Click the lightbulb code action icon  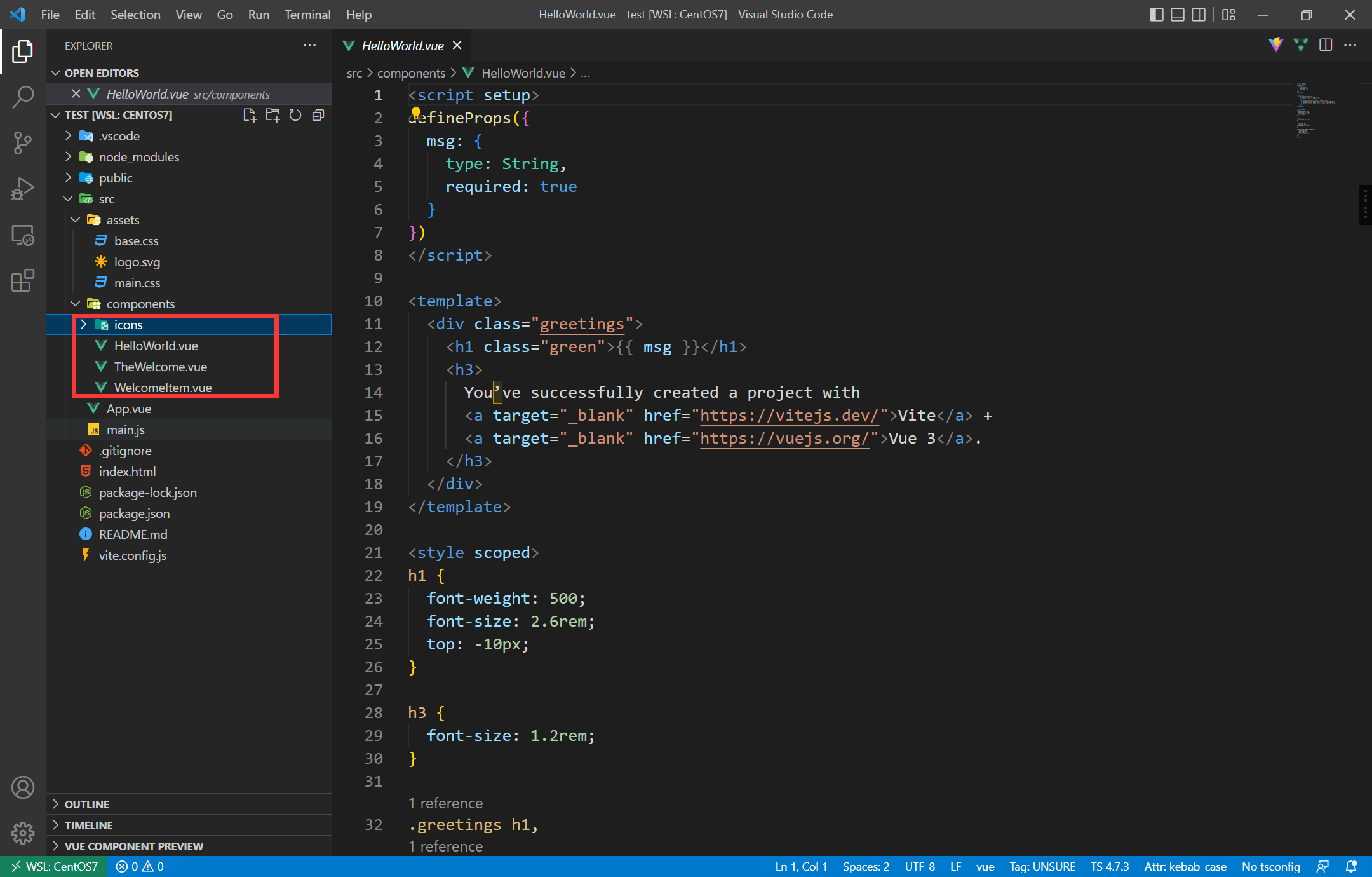(416, 112)
